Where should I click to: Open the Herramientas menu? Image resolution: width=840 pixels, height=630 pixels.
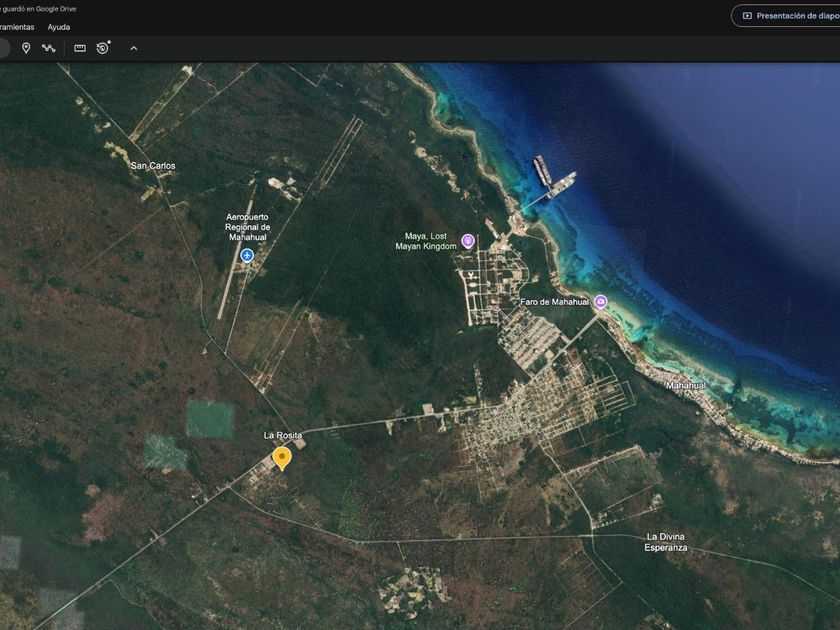pyautogui.click(x=17, y=27)
